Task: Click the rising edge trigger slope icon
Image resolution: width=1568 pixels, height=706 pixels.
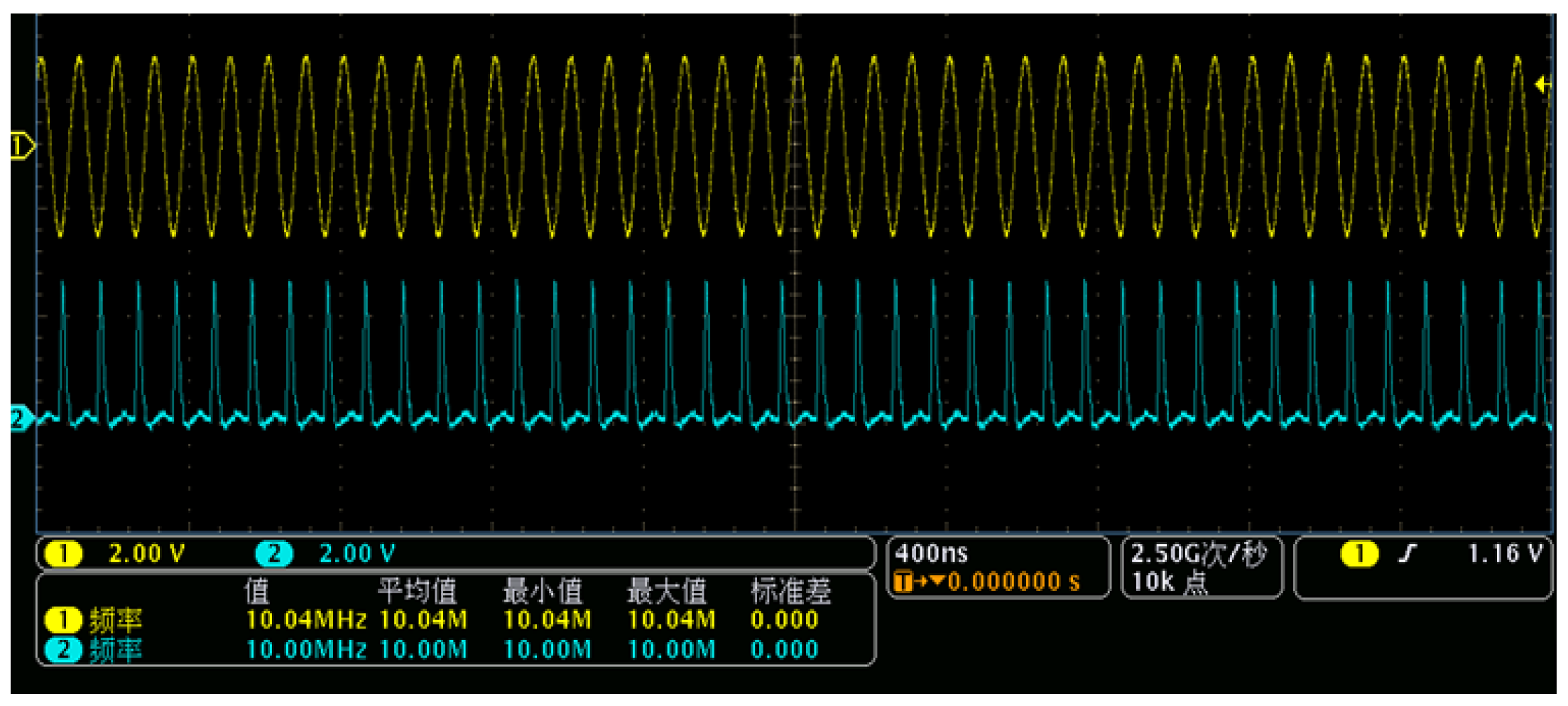Action: click(x=1407, y=553)
